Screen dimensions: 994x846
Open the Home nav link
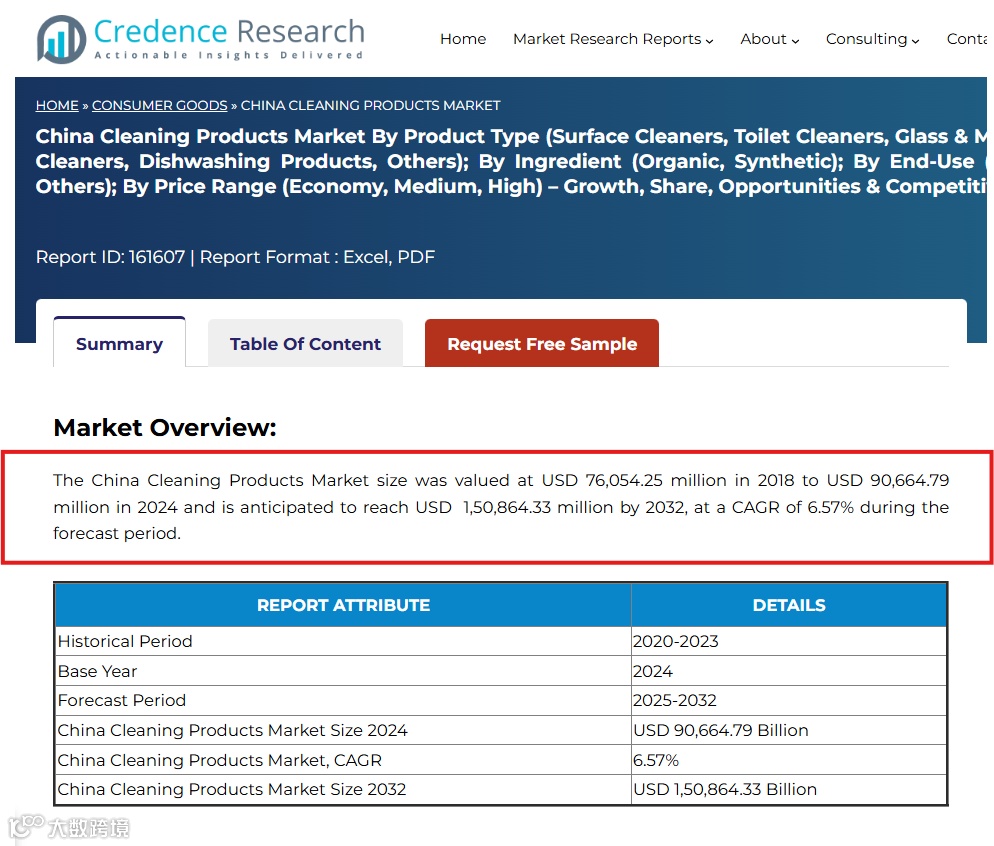pos(463,39)
